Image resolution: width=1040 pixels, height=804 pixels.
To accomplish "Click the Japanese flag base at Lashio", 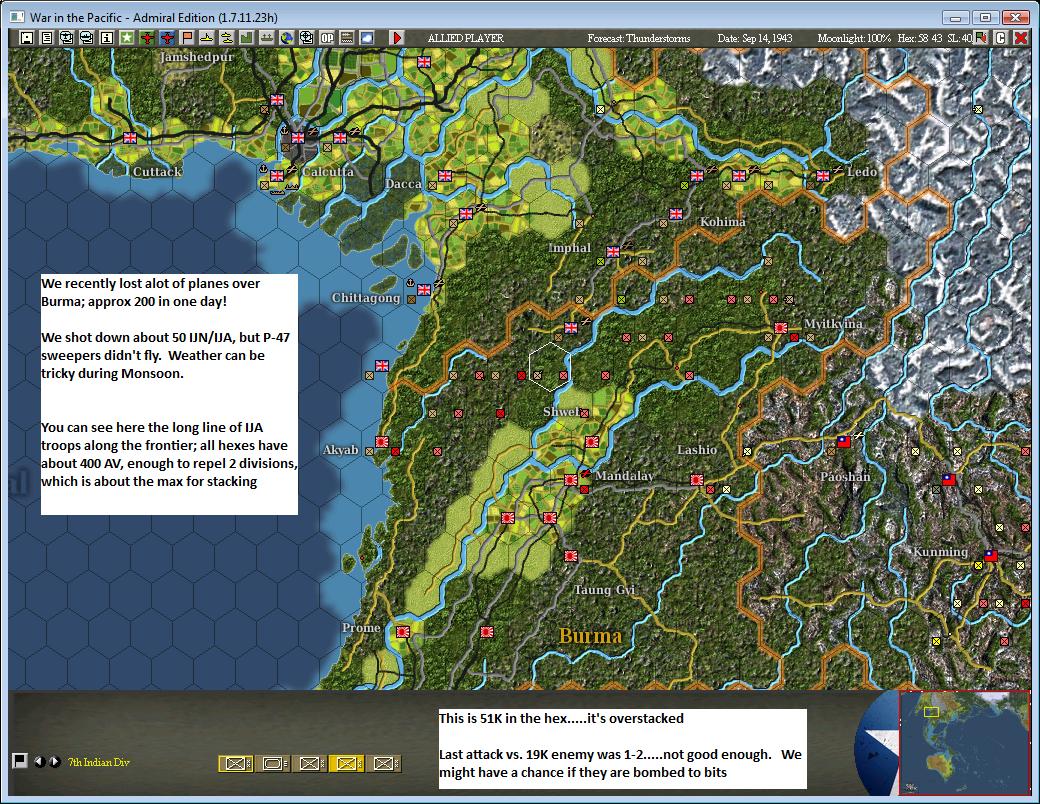I will (x=697, y=479).
